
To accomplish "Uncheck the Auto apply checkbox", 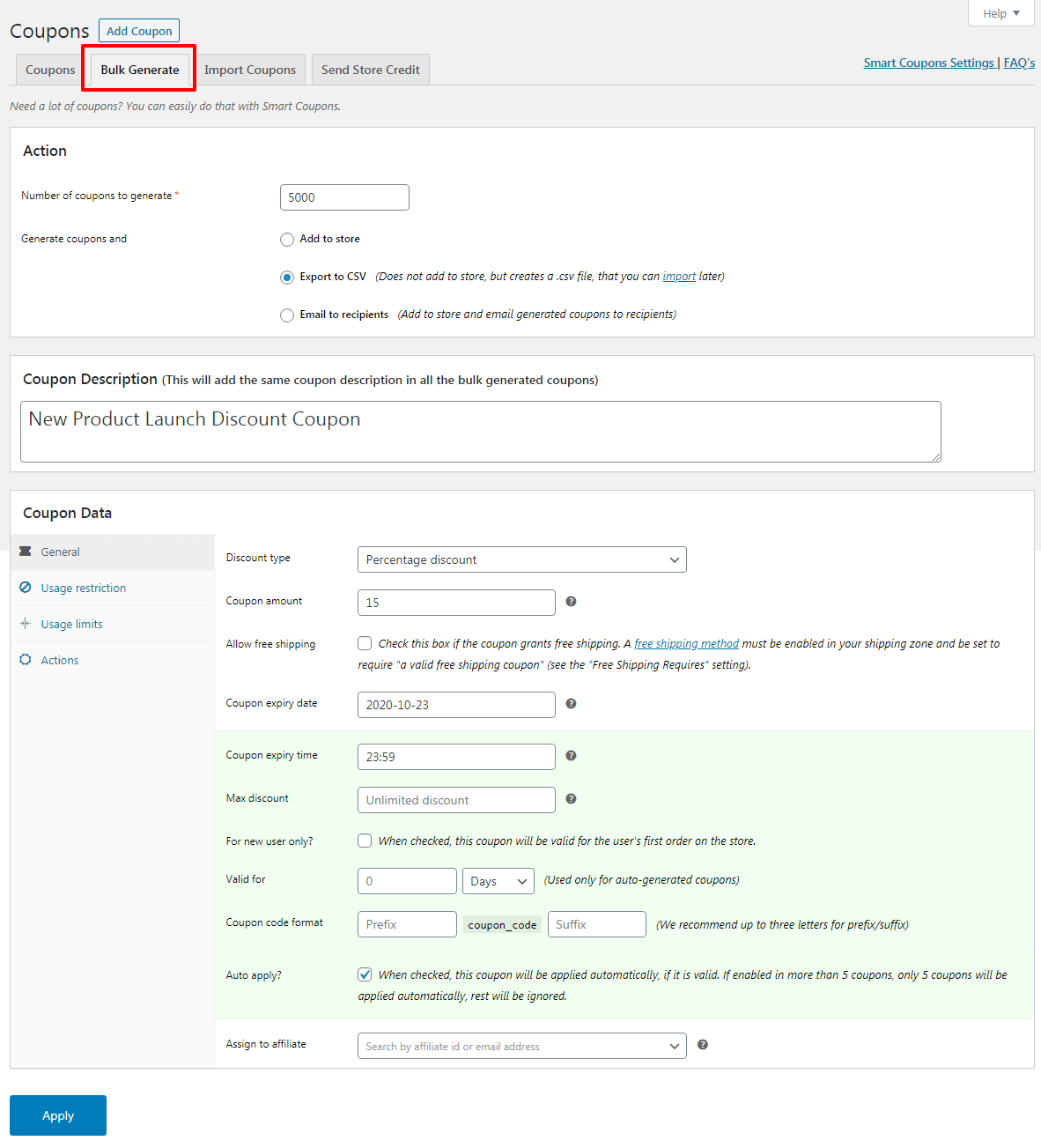I will tap(365, 974).
